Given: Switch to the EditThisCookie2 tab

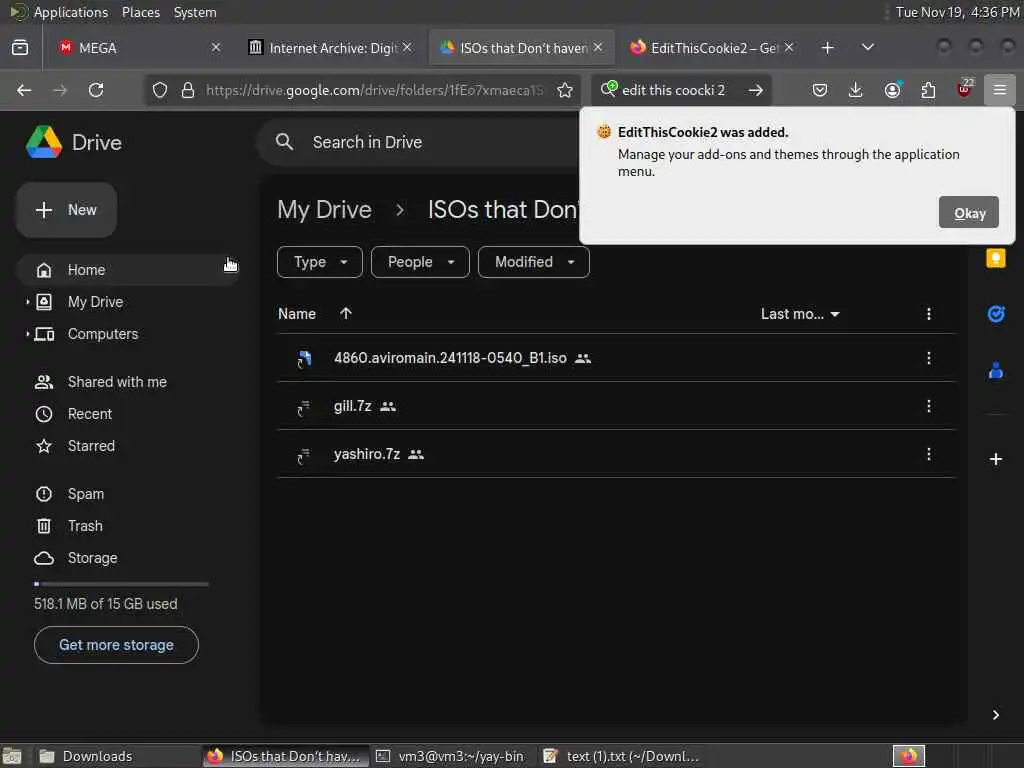Looking at the screenshot, I should click(x=712, y=48).
